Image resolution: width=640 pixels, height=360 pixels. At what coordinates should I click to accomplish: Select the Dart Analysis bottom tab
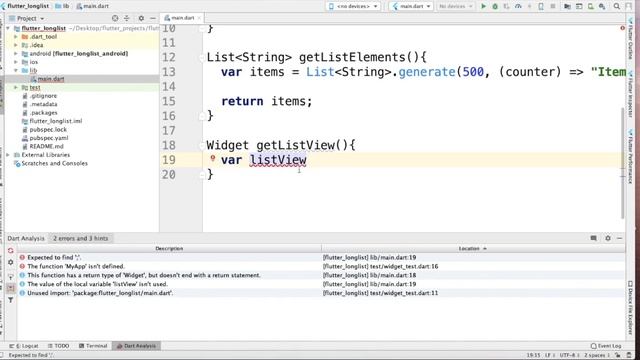136,346
